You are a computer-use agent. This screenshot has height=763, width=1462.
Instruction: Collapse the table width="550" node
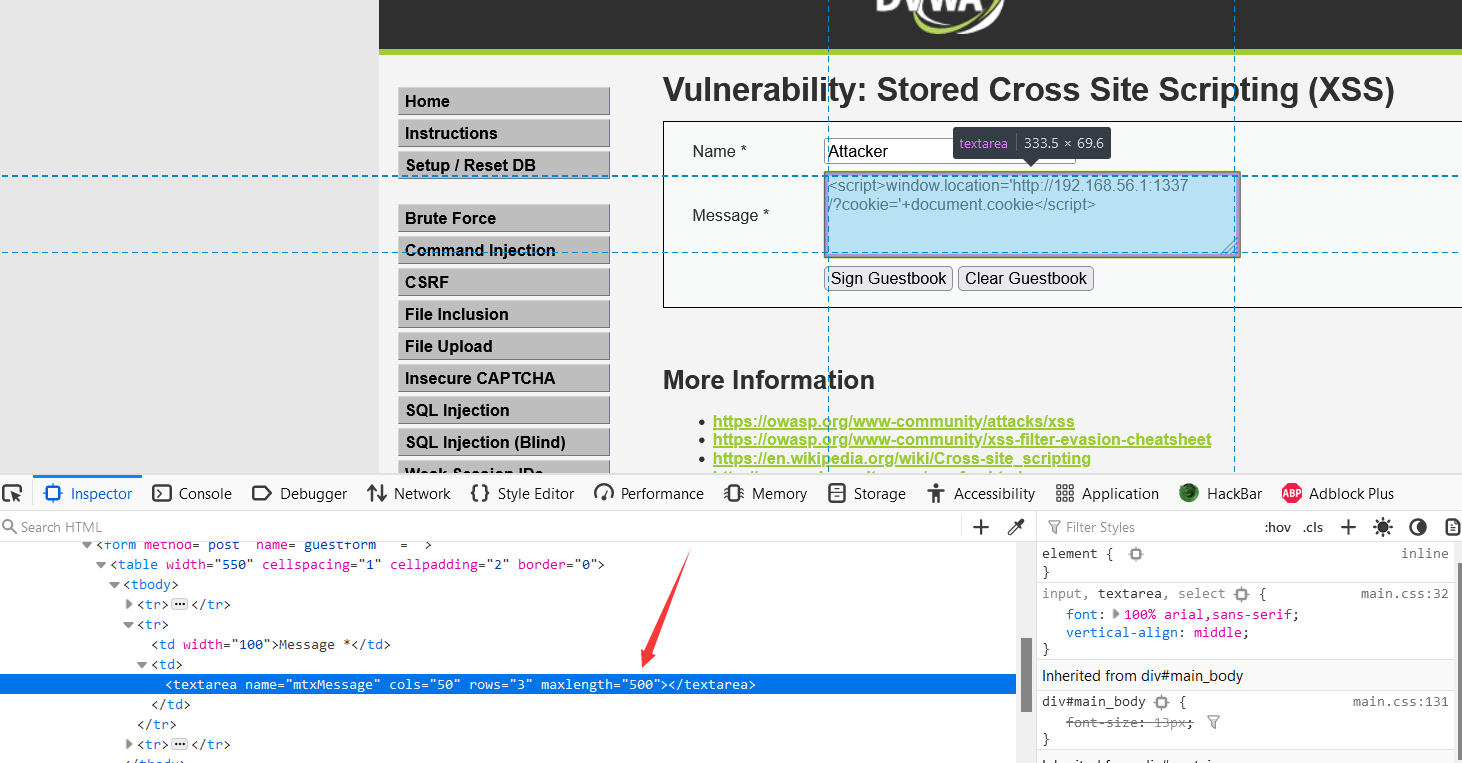tap(101, 564)
